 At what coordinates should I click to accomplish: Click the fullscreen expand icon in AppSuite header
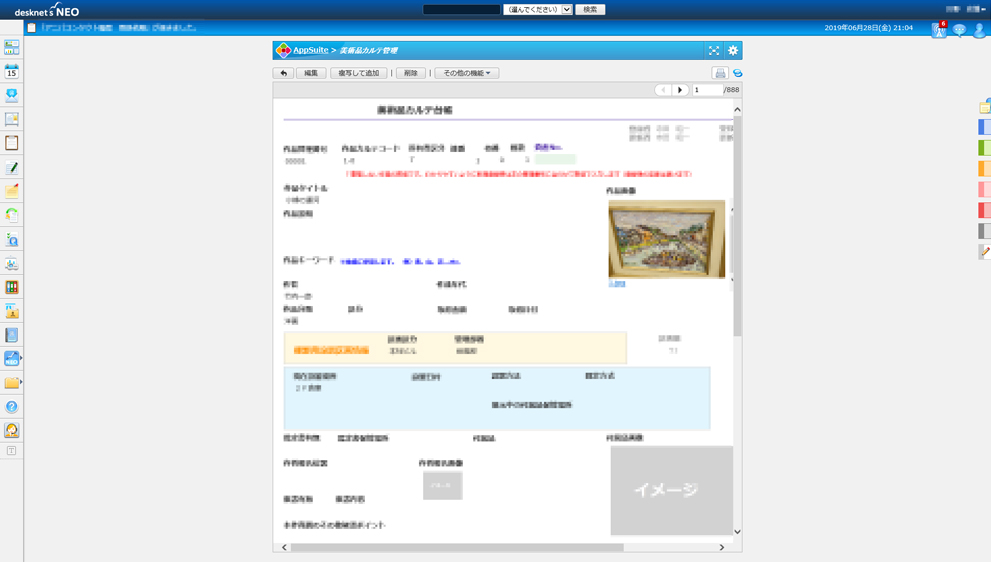click(714, 50)
